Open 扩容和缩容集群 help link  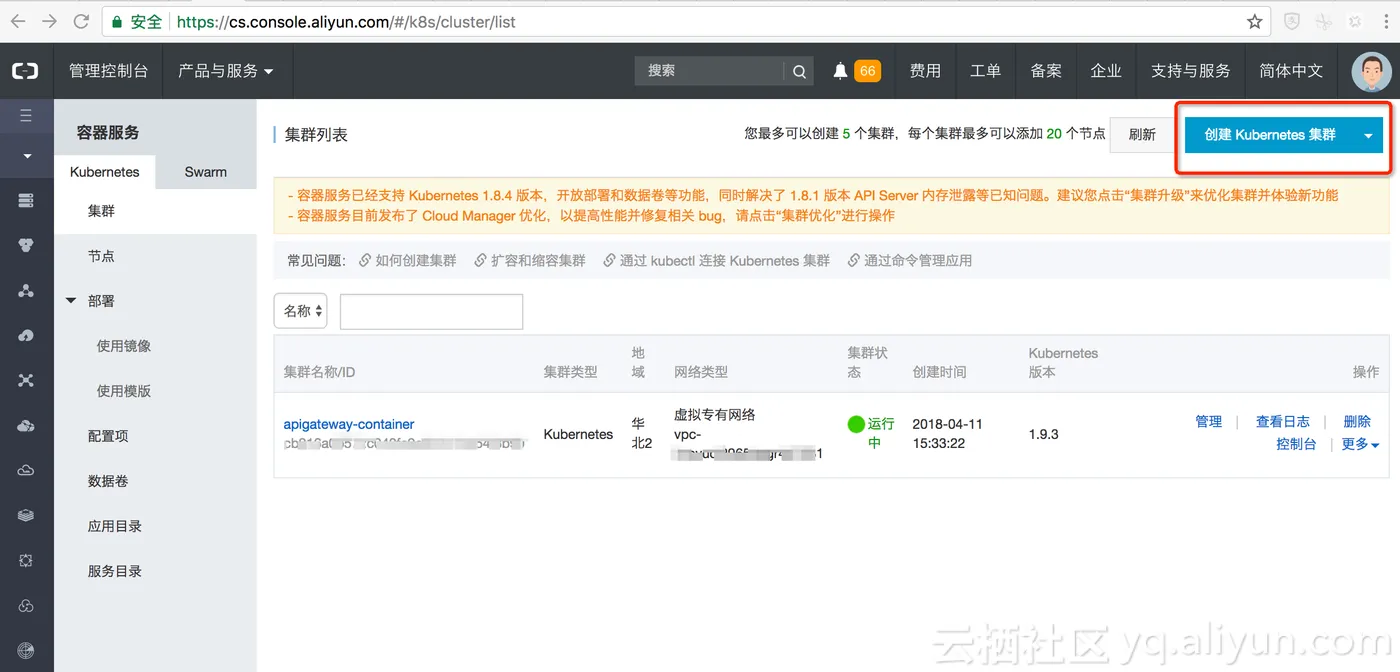[530, 260]
